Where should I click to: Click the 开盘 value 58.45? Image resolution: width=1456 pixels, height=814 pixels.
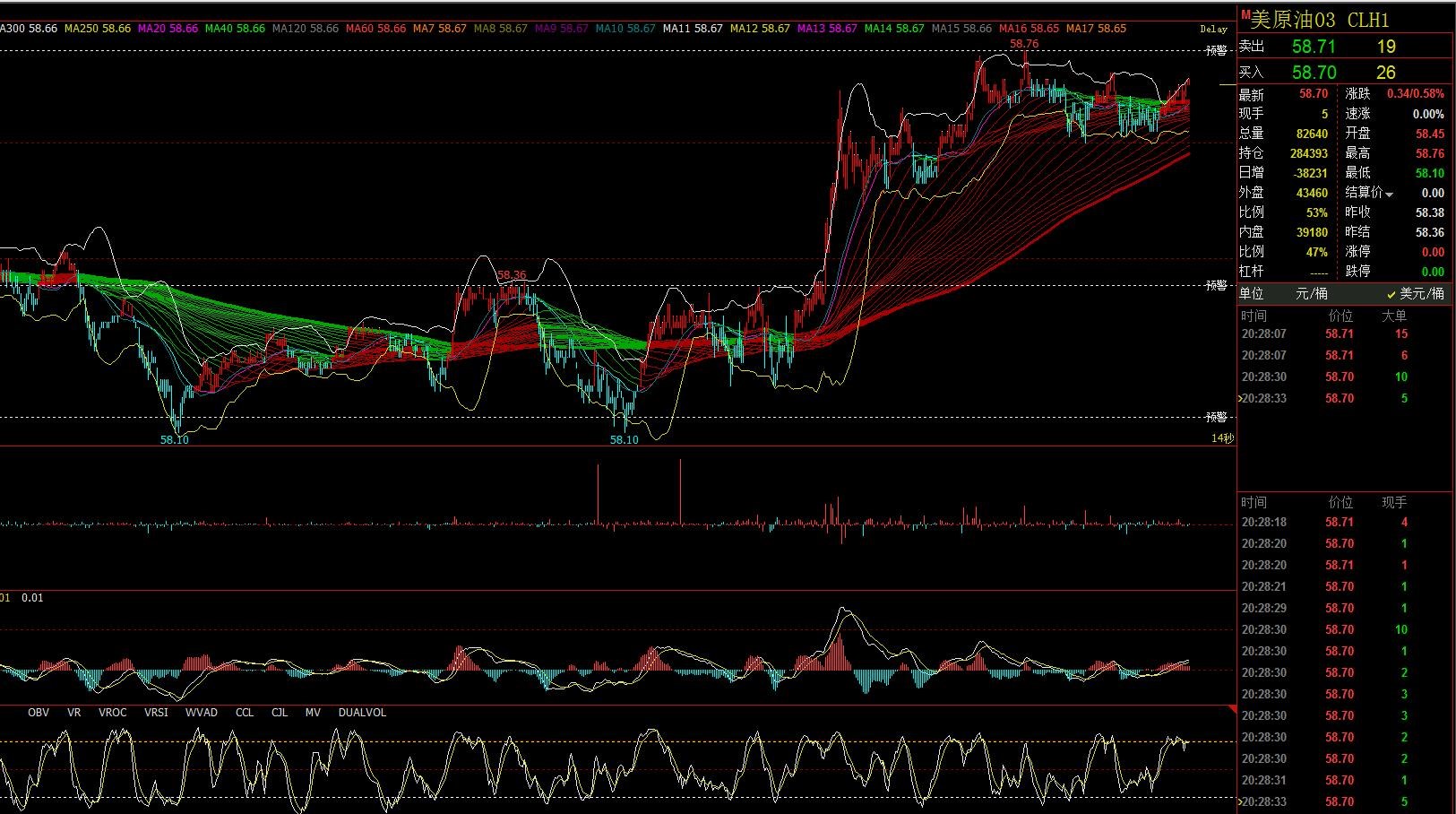tap(1430, 134)
